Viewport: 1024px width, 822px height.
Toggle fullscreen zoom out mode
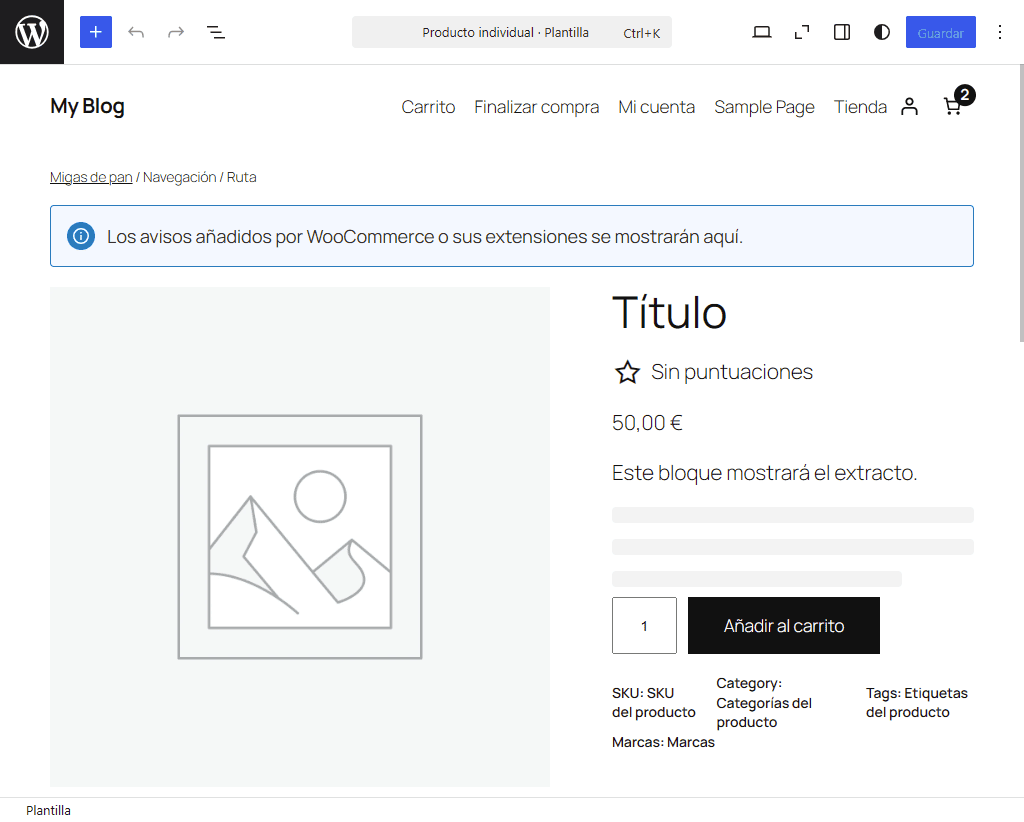802,32
